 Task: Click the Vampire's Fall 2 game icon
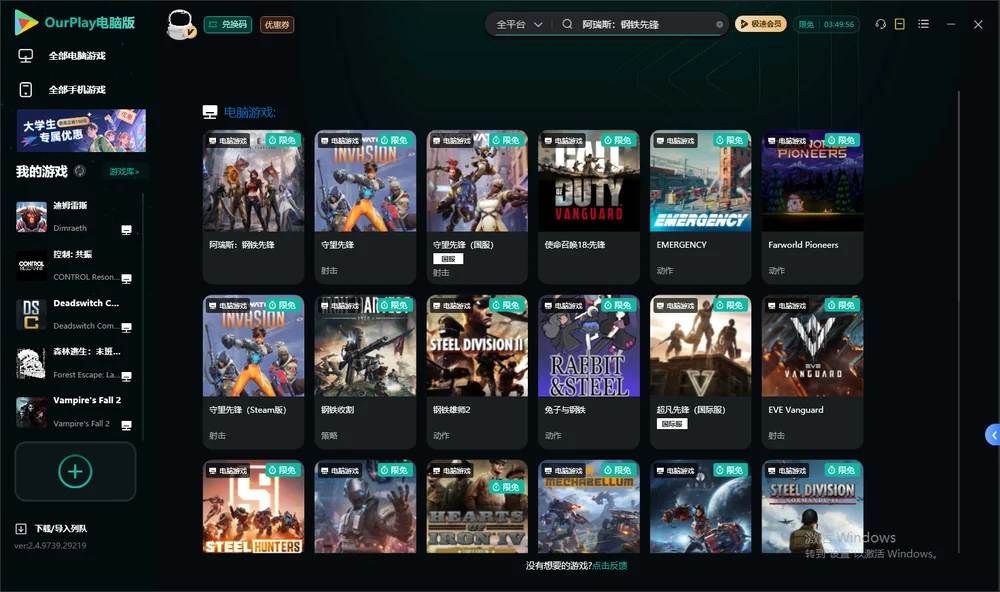[x=31, y=412]
